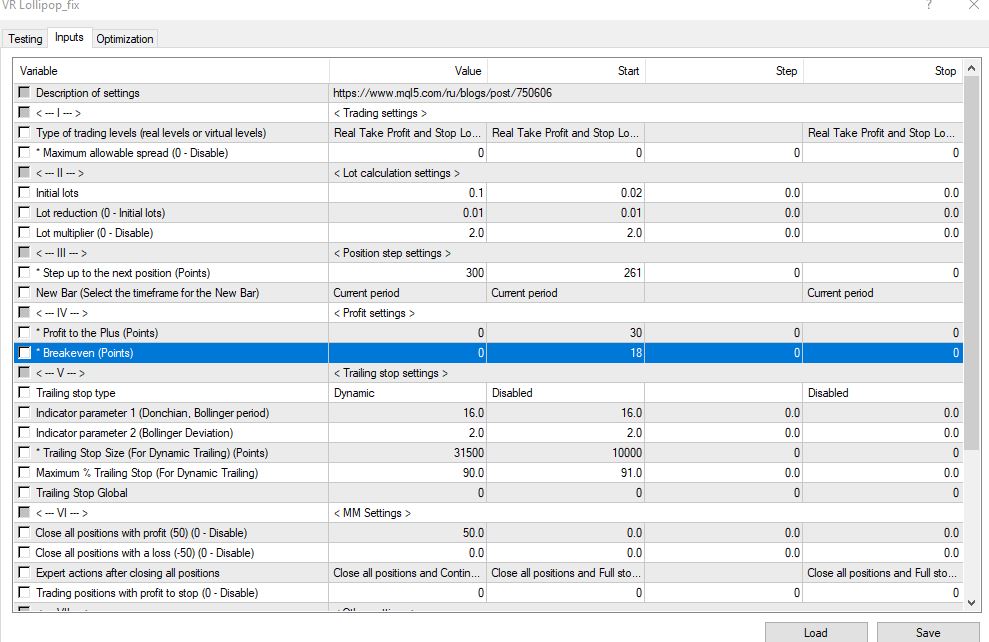Click the vertical scrollbar thumb
Screen dimensions: 989x642
(971, 265)
